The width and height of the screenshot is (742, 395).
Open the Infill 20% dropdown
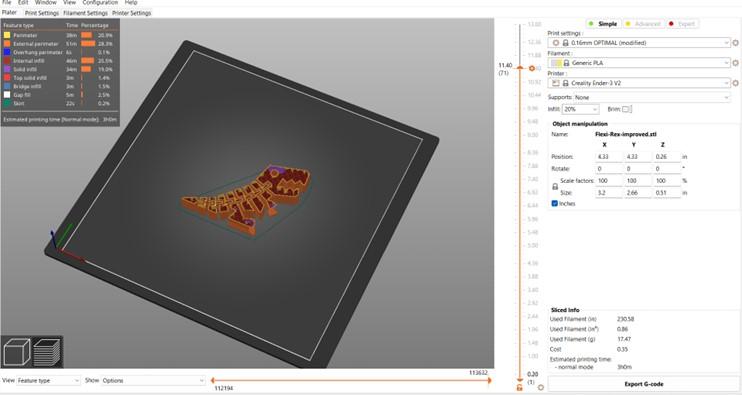point(581,109)
